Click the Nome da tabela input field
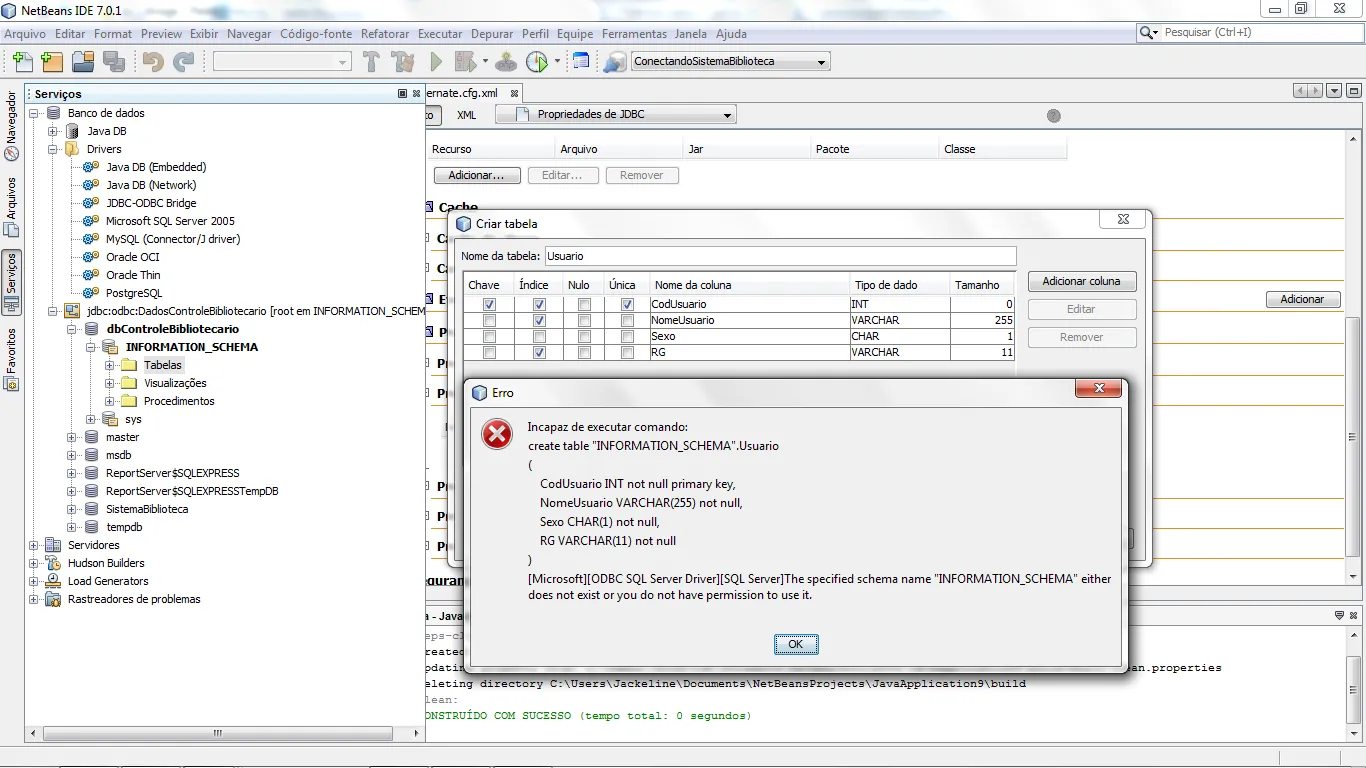This screenshot has height=768, width=1366. [780, 256]
